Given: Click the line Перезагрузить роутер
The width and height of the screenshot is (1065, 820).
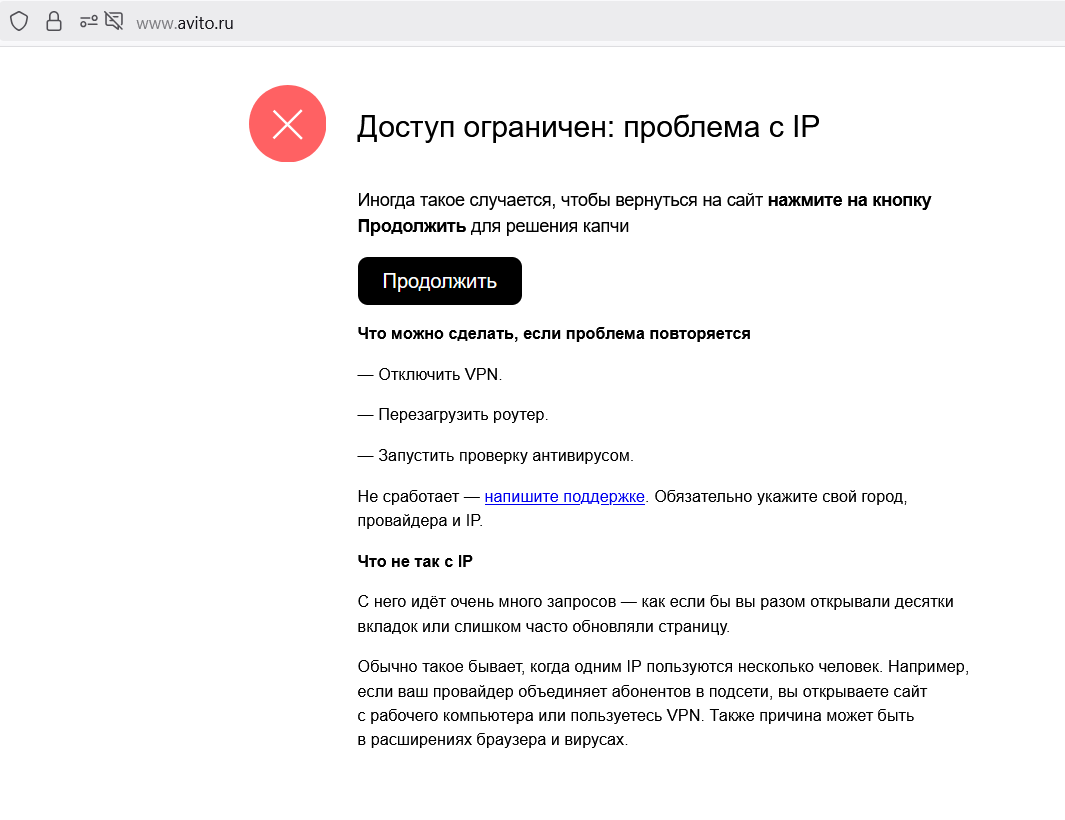Looking at the screenshot, I should coord(453,414).
